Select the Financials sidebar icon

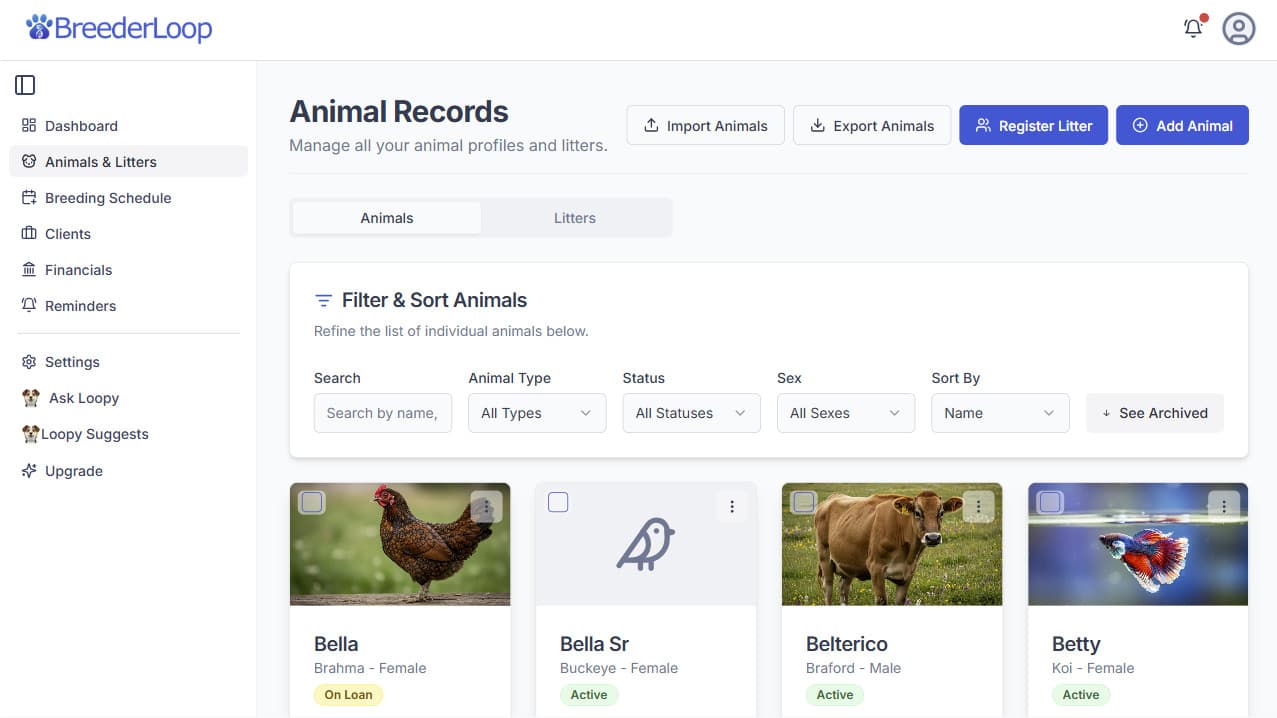pos(31,269)
